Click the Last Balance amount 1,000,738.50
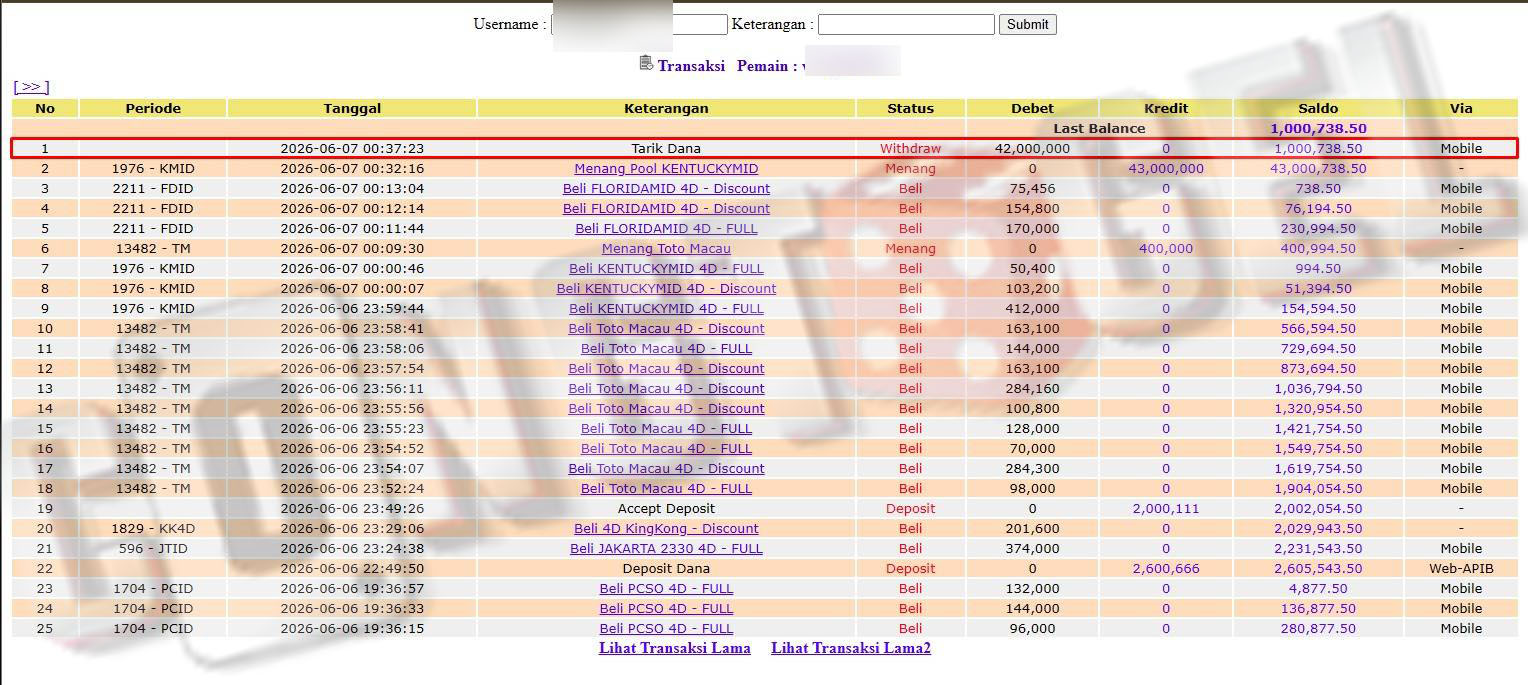The height and width of the screenshot is (685, 1528). (1318, 128)
